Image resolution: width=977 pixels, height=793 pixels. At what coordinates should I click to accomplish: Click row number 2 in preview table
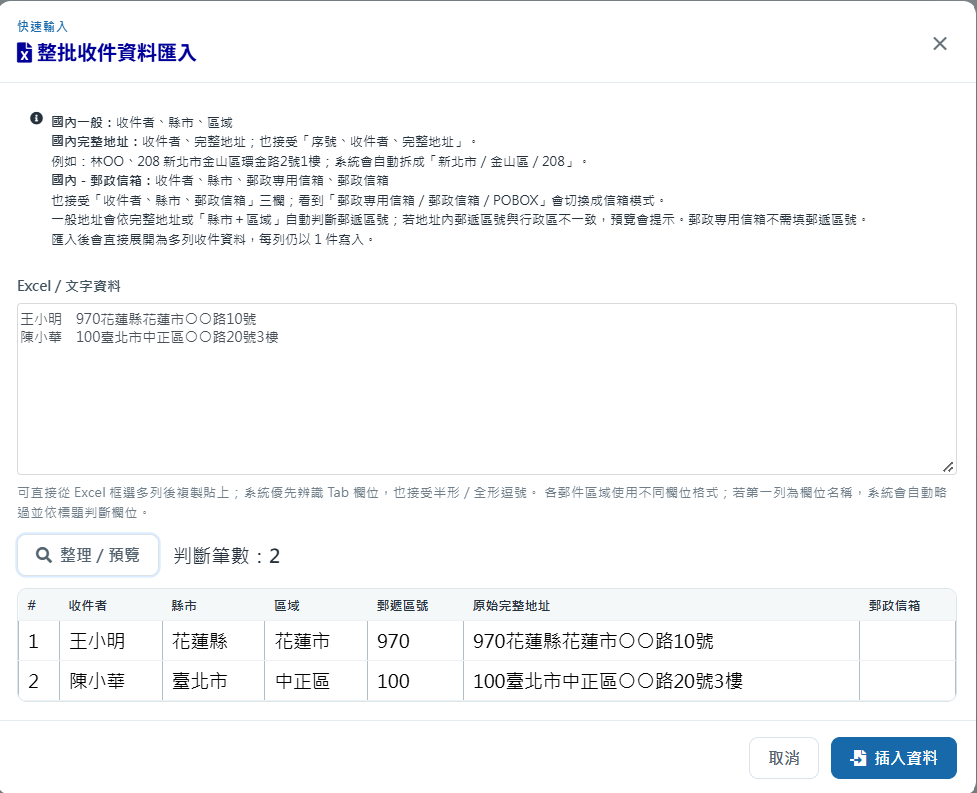[x=39, y=681]
